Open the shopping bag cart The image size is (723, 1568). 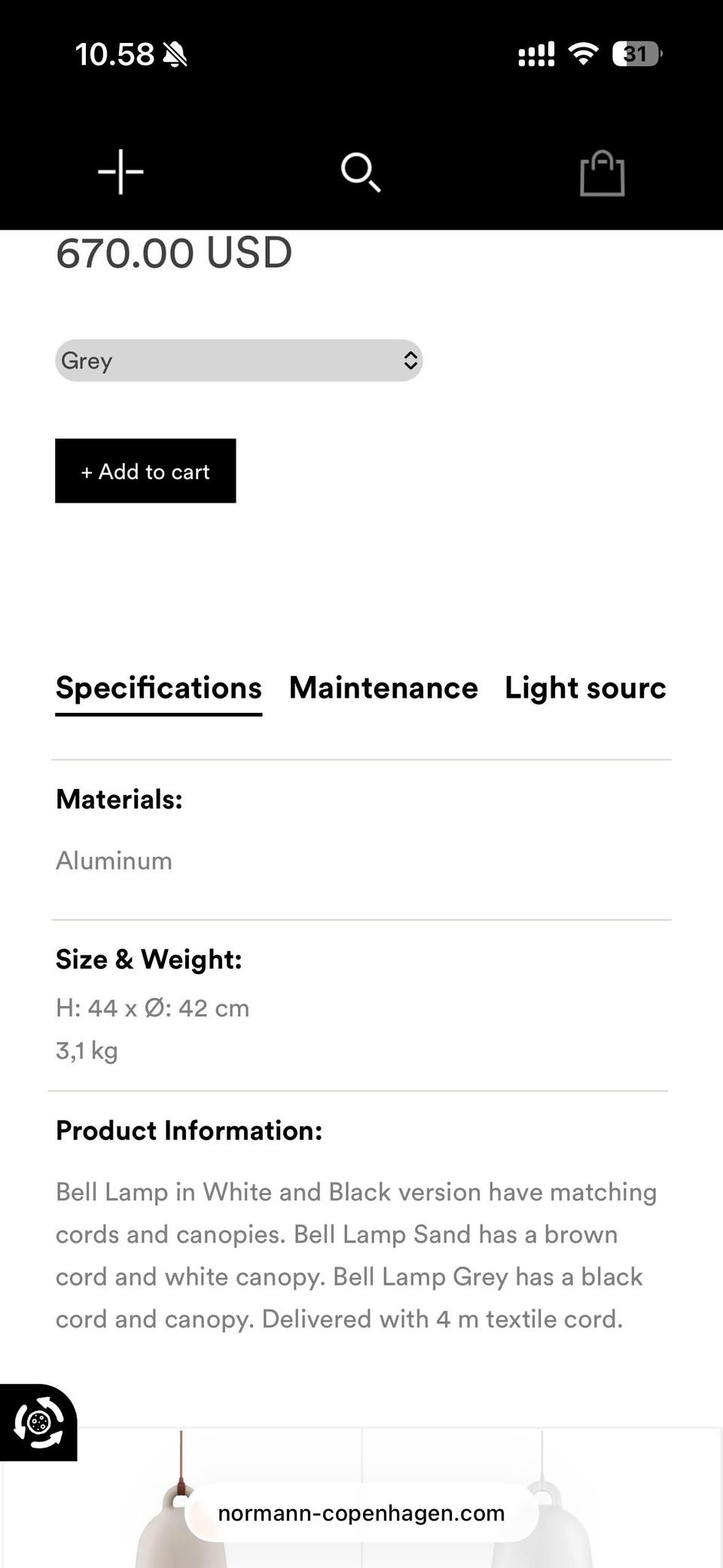pyautogui.click(x=602, y=174)
